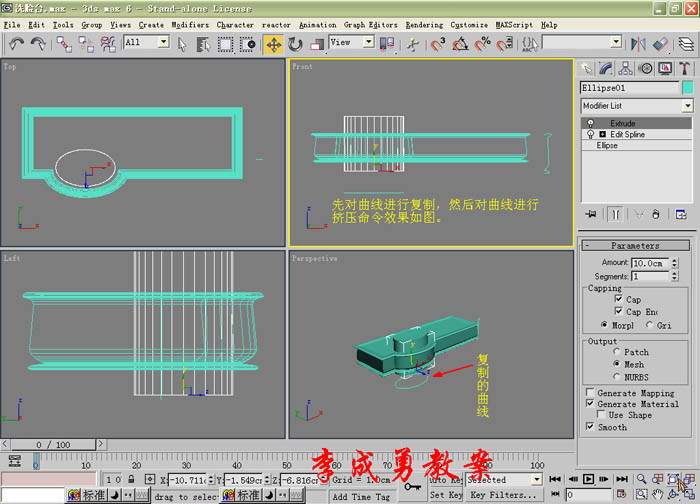Select the Grid capping radio button
Image resolution: width=700 pixels, height=504 pixels.
click(x=649, y=325)
